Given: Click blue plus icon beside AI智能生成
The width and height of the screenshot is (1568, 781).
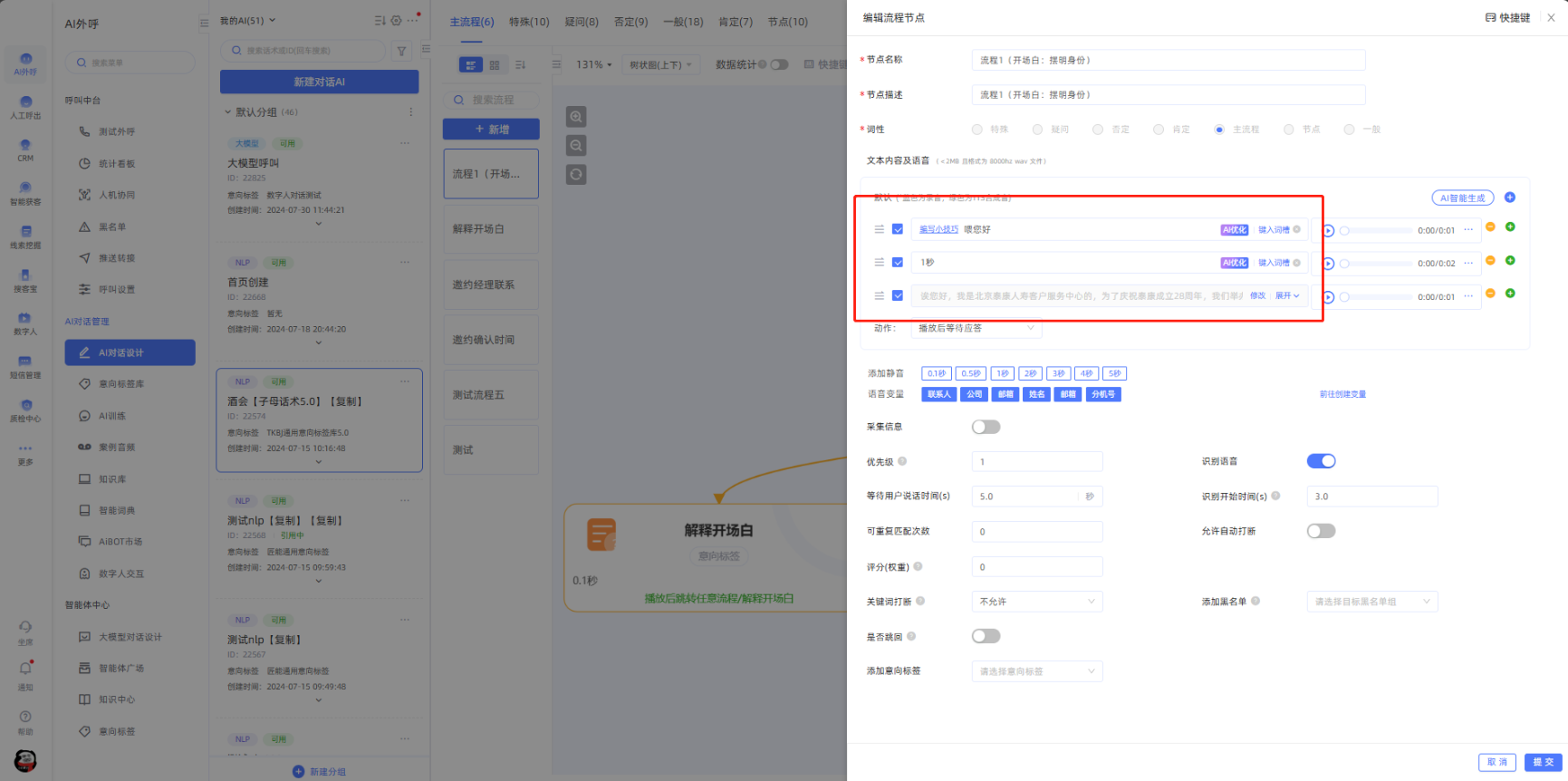Looking at the screenshot, I should (x=1510, y=198).
